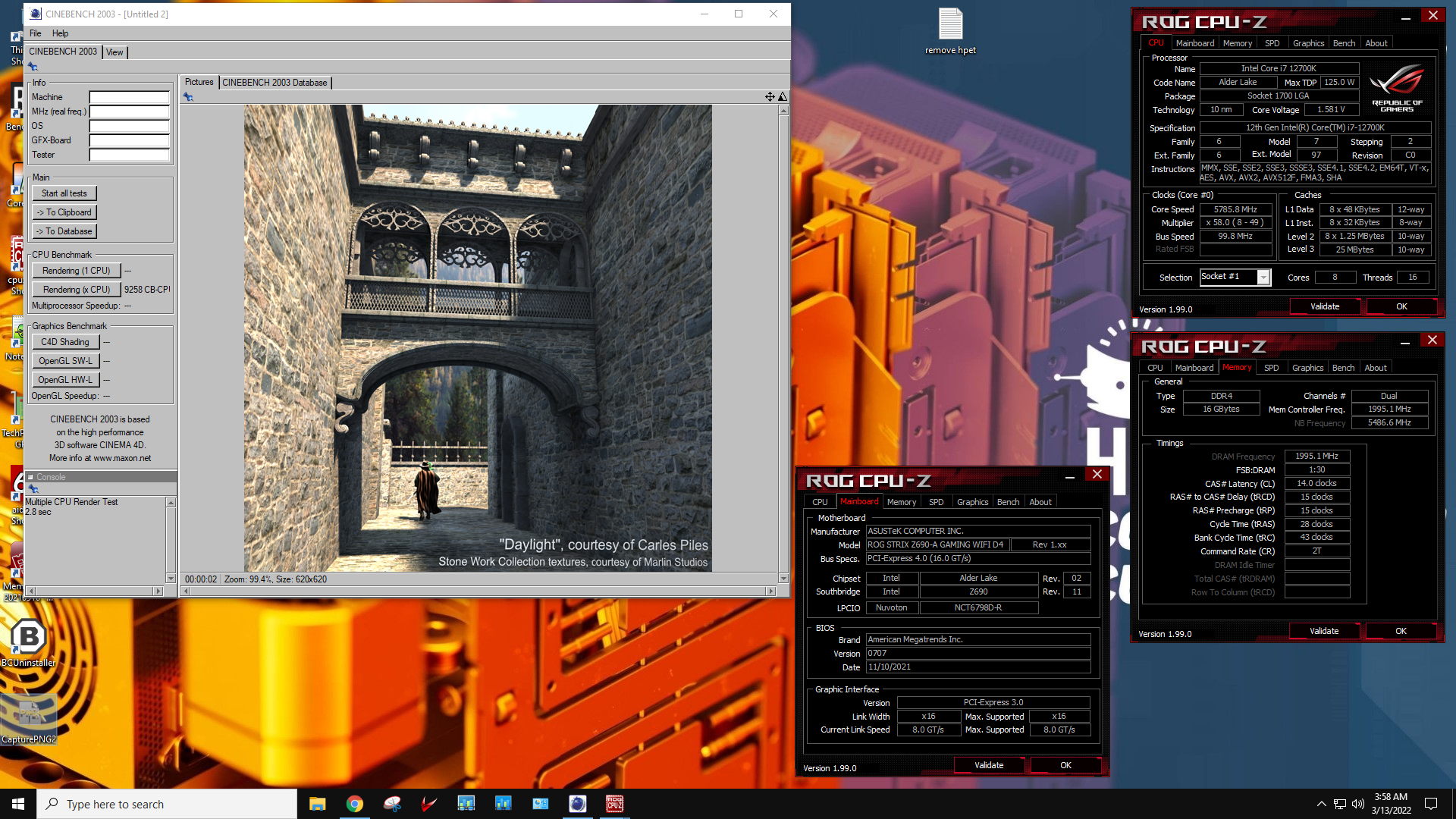Run the OpenGL SW-L test
Screen dimensions: 1456x819
point(65,361)
